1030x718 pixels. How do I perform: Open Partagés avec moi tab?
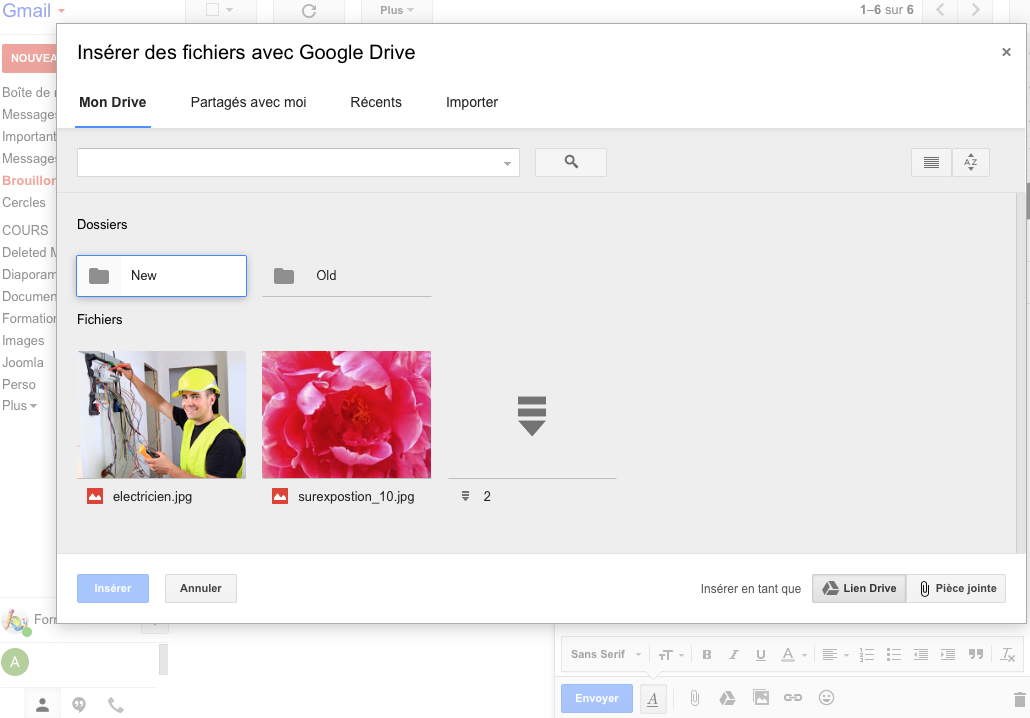pyautogui.click(x=248, y=102)
